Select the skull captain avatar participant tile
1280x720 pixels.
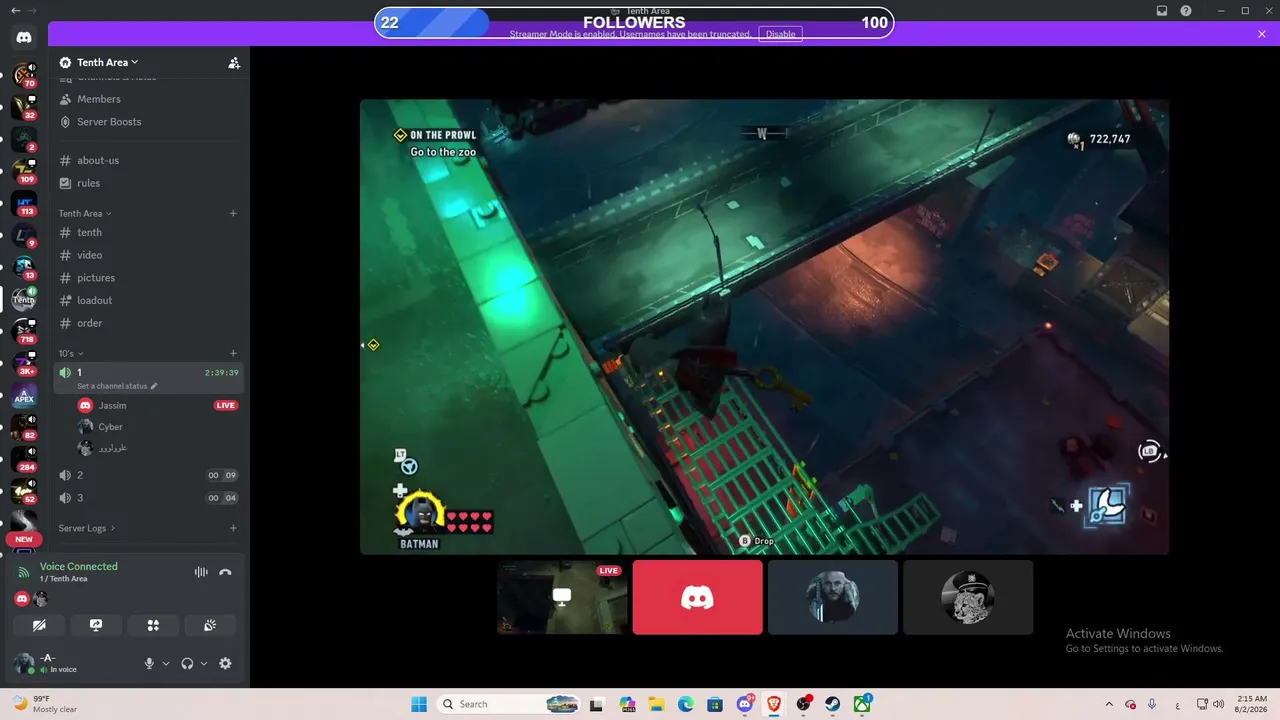pyautogui.click(x=968, y=597)
